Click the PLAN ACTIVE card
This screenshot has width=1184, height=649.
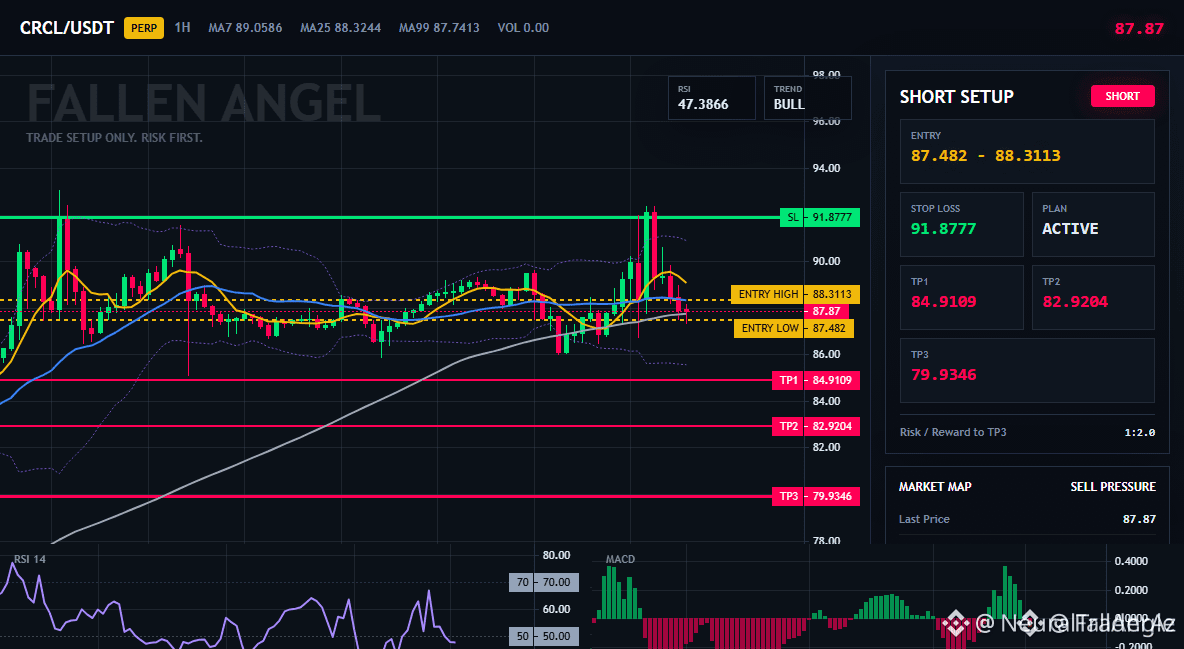(1093, 224)
